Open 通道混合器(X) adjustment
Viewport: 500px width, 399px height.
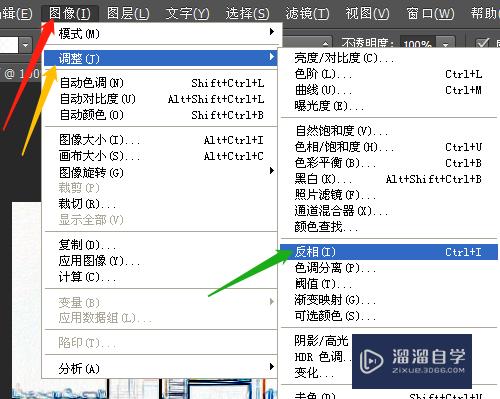point(389,211)
